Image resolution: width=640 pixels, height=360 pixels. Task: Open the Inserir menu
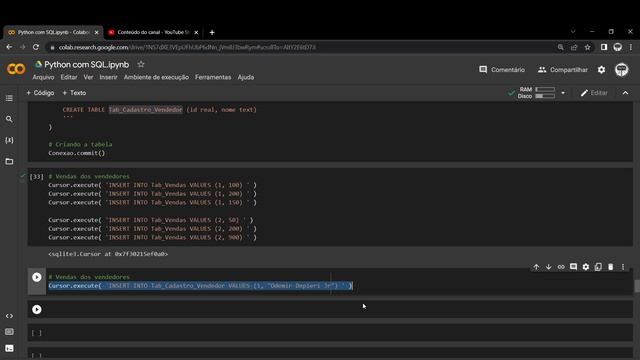click(x=108, y=77)
